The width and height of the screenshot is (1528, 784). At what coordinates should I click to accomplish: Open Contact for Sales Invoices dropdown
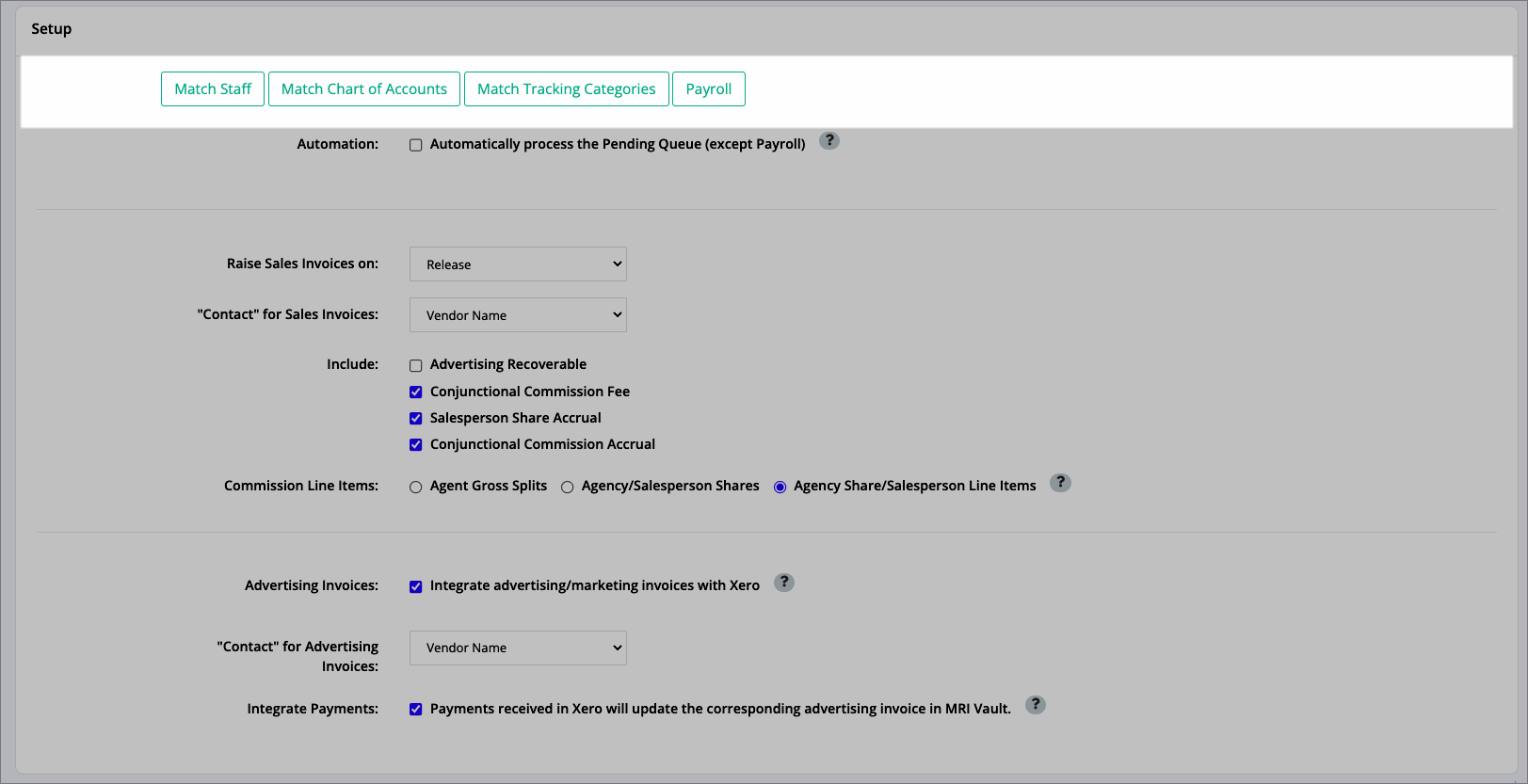pyautogui.click(x=518, y=315)
